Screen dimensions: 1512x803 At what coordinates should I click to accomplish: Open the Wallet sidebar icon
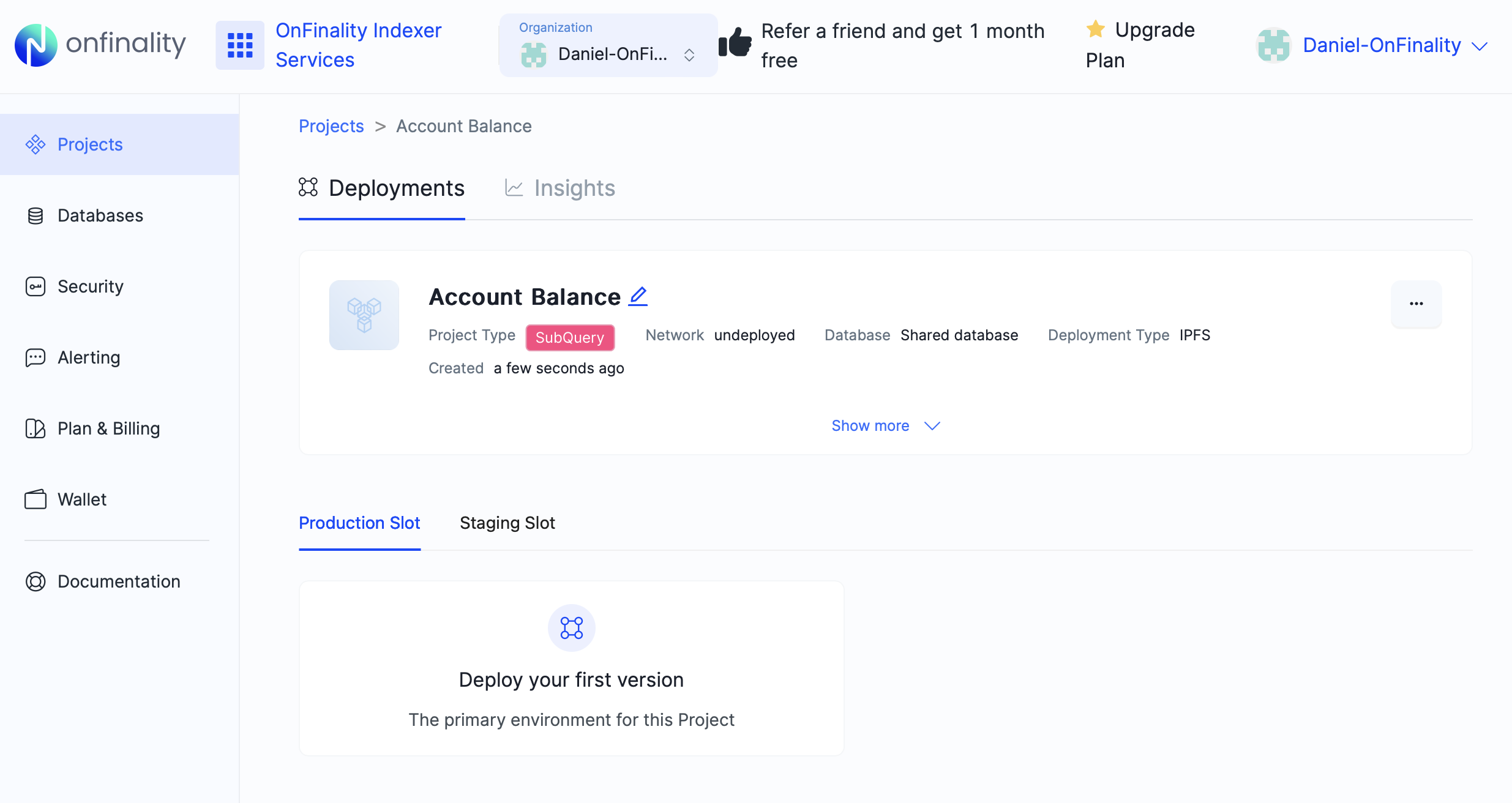click(36, 499)
